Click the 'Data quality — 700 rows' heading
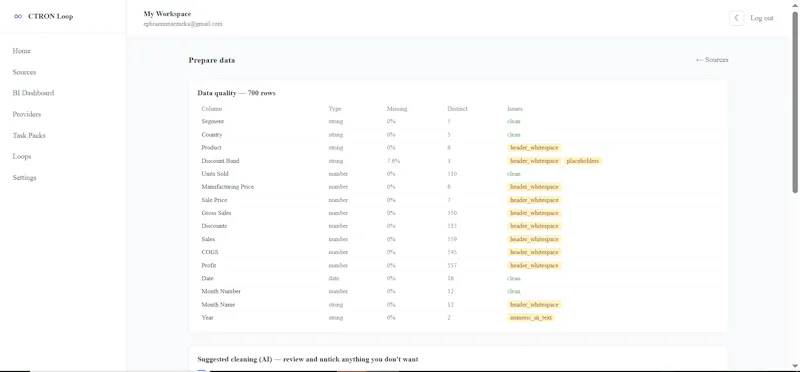This screenshot has height=372, width=800. pyautogui.click(x=236, y=93)
